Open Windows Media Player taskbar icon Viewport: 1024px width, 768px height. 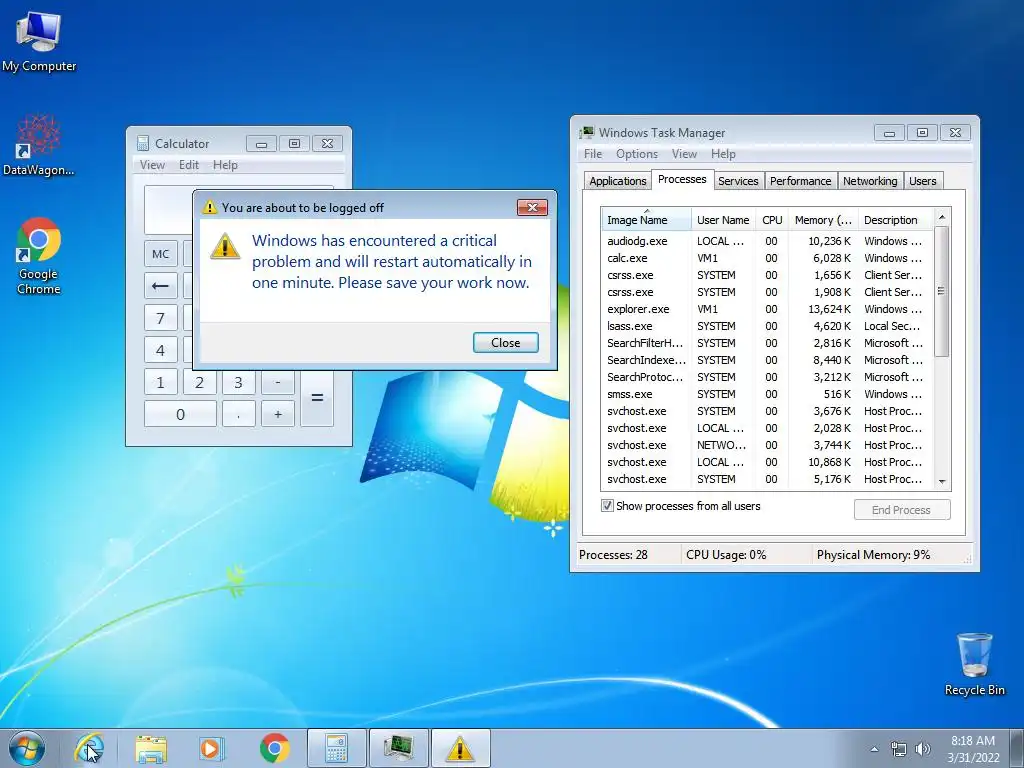tap(212, 748)
